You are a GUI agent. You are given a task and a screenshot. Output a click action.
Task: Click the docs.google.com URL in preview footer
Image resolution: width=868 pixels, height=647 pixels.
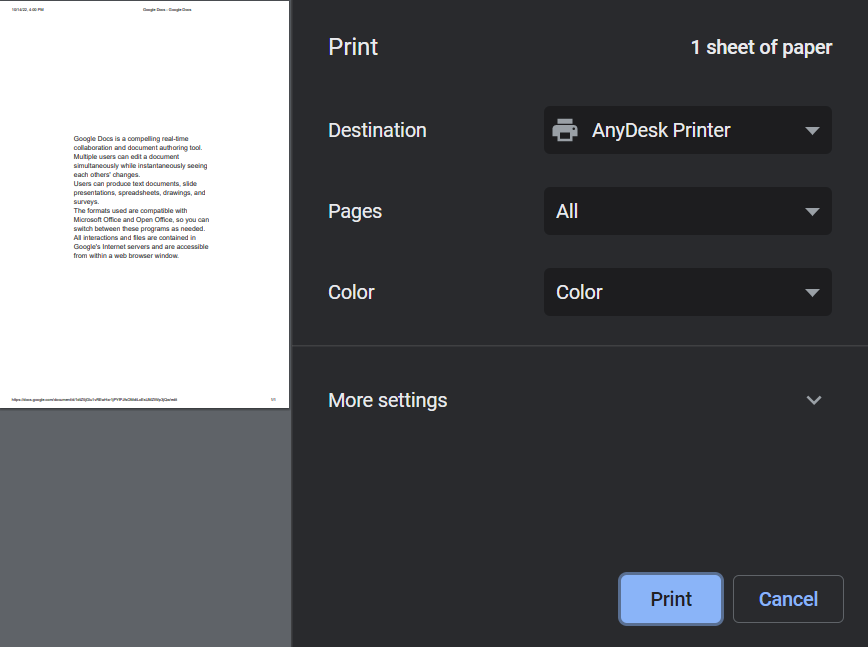pos(95,400)
